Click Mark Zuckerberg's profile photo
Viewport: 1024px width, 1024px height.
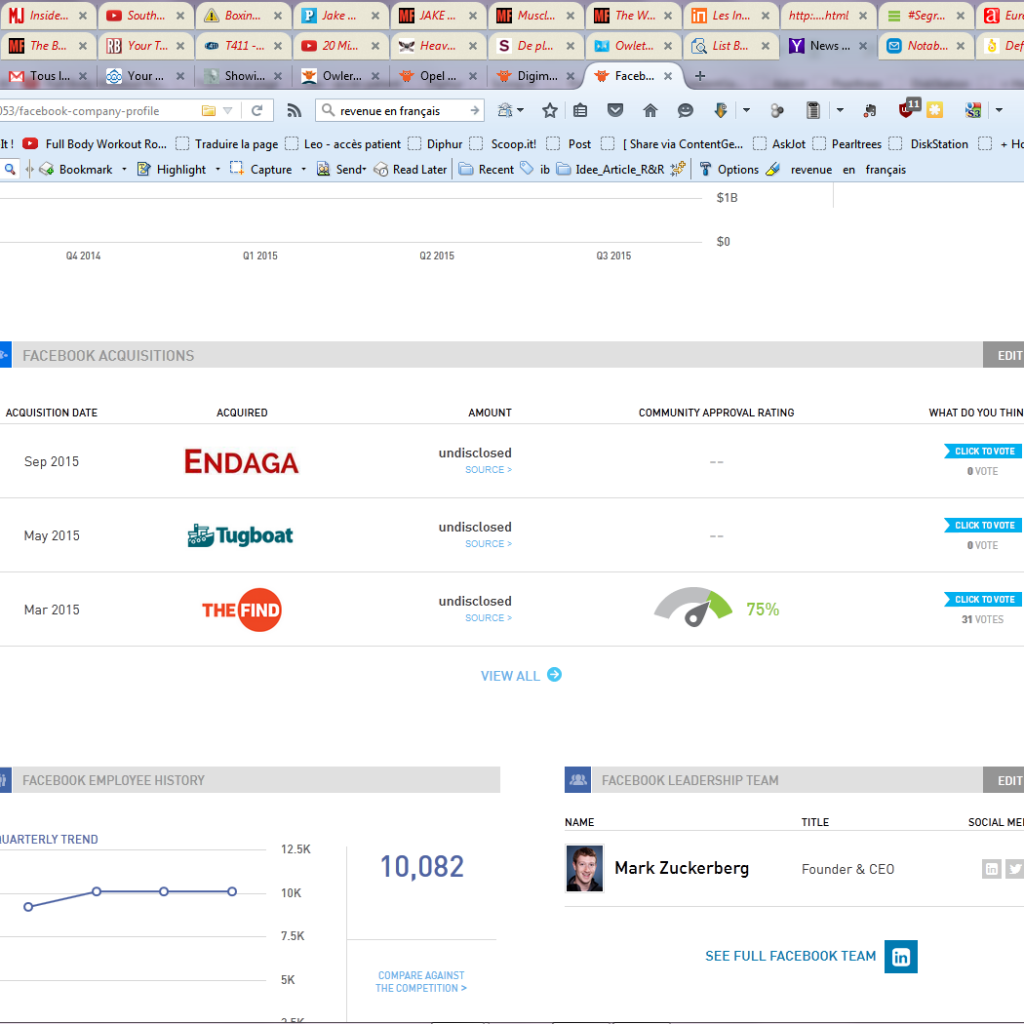[x=584, y=869]
